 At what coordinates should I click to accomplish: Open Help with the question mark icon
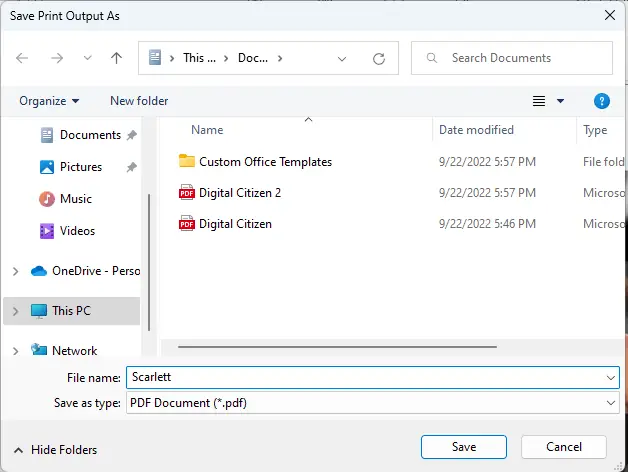click(x=602, y=101)
